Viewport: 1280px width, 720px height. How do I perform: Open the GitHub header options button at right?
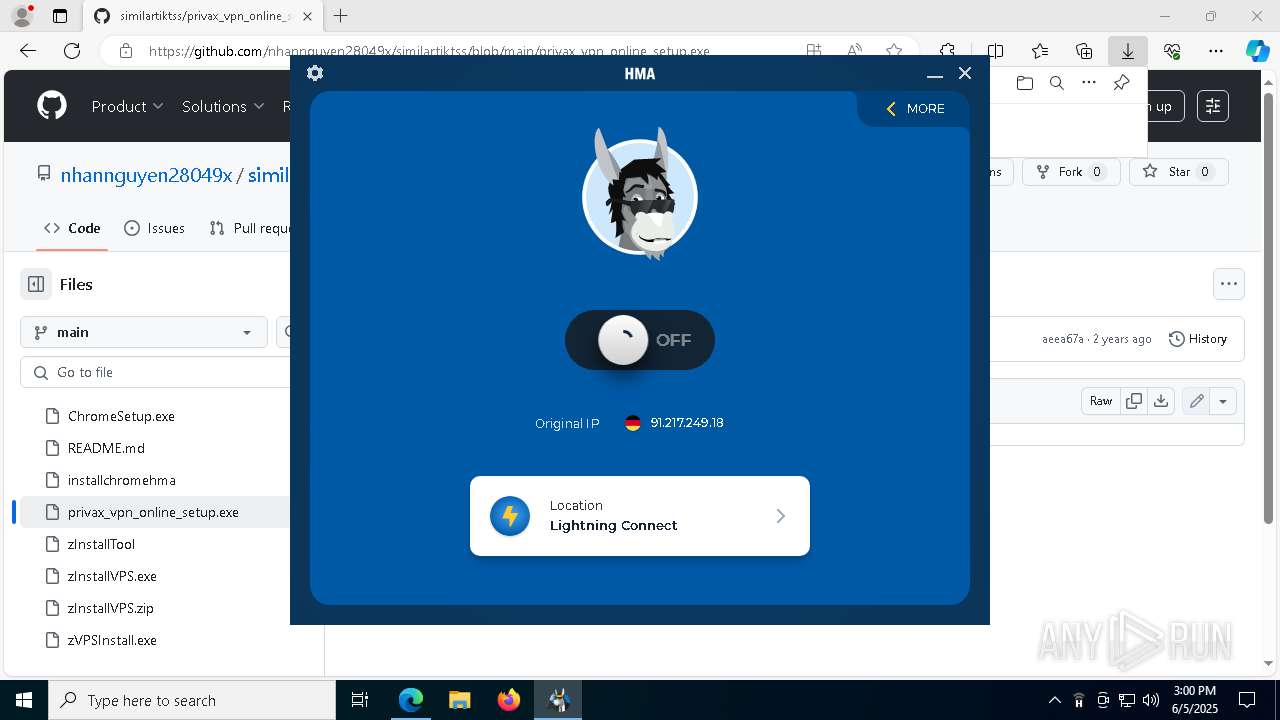tap(1213, 106)
